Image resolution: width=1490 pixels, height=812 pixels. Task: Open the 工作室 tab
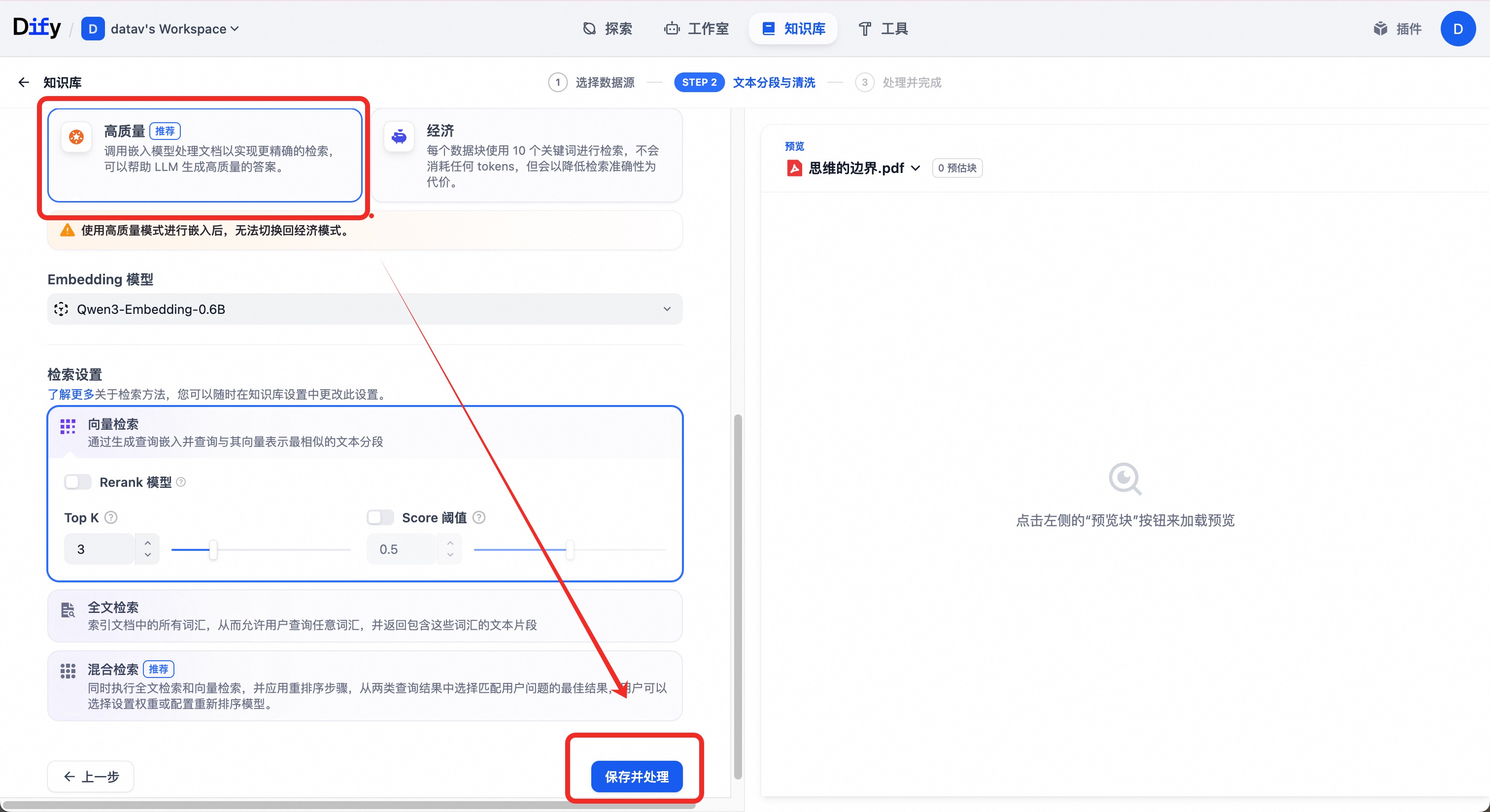696,29
